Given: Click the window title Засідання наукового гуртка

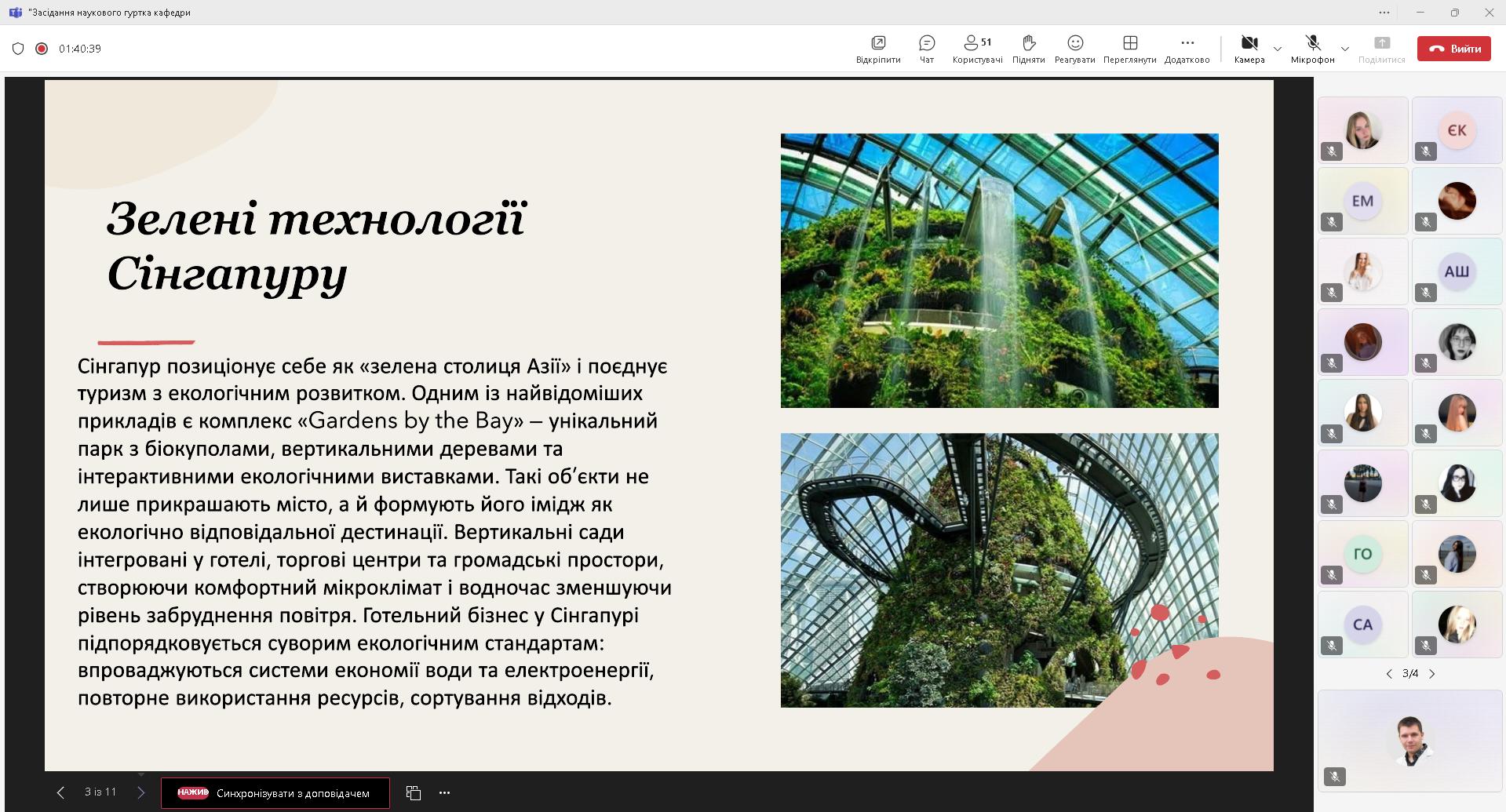Looking at the screenshot, I should pyautogui.click(x=109, y=13).
